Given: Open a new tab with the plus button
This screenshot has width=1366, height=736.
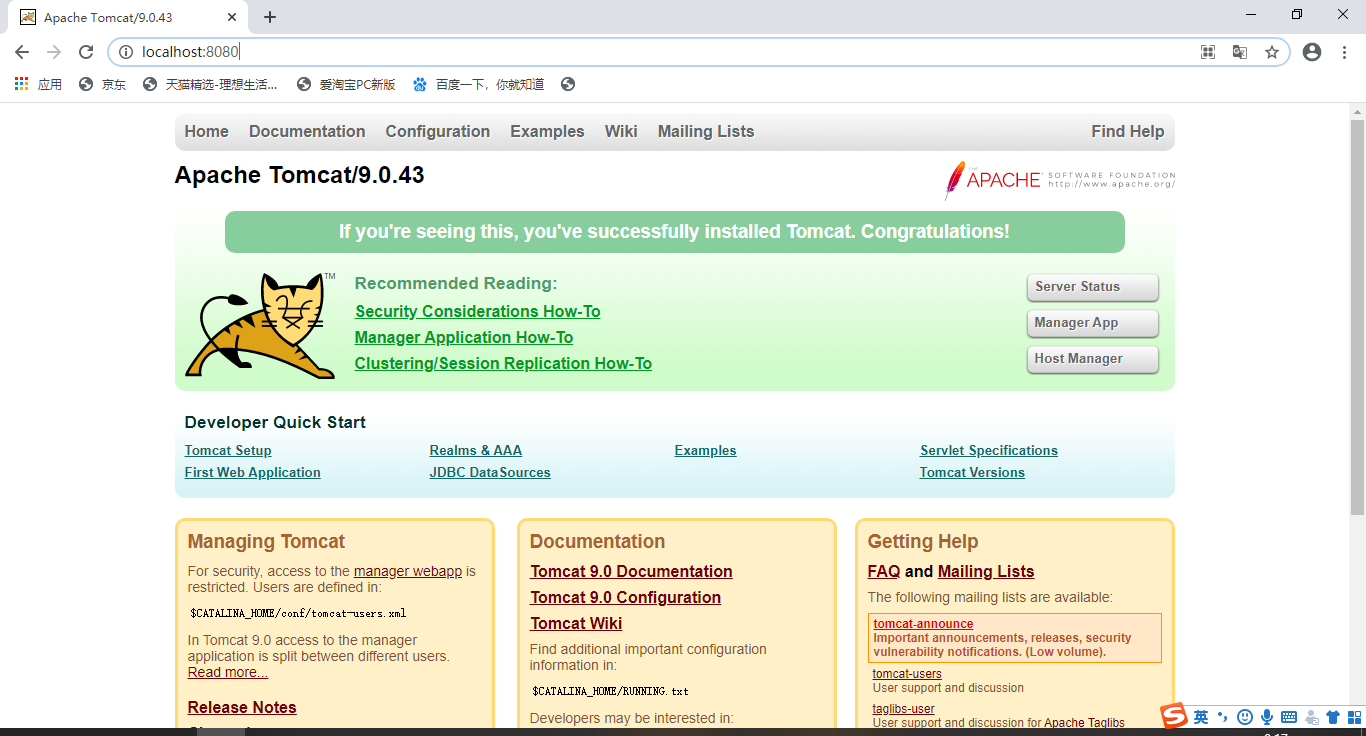Looking at the screenshot, I should [x=270, y=17].
